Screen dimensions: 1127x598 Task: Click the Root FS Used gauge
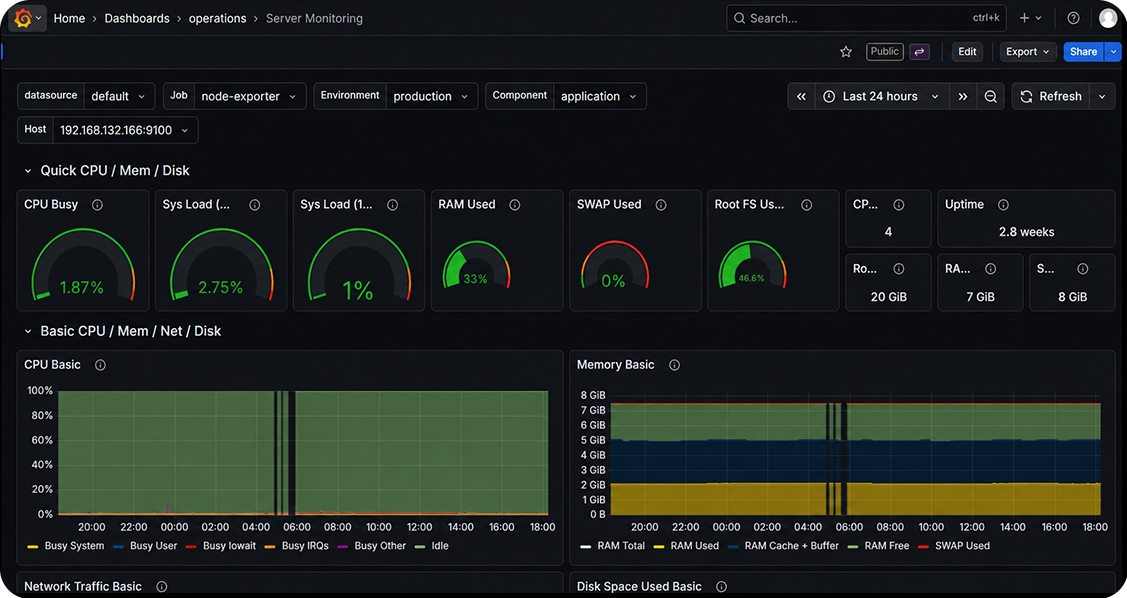click(x=752, y=266)
